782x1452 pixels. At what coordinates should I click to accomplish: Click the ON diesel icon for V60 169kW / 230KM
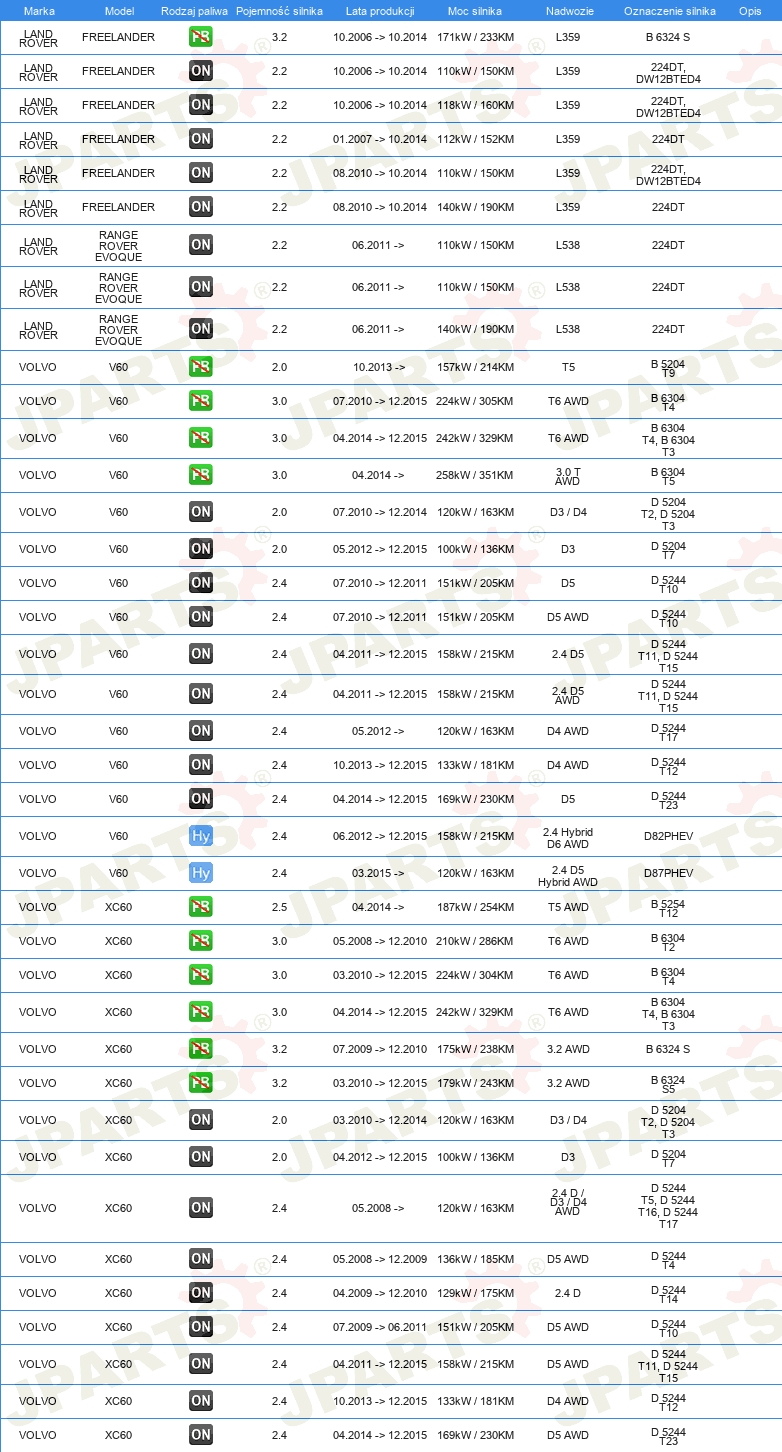click(201, 799)
